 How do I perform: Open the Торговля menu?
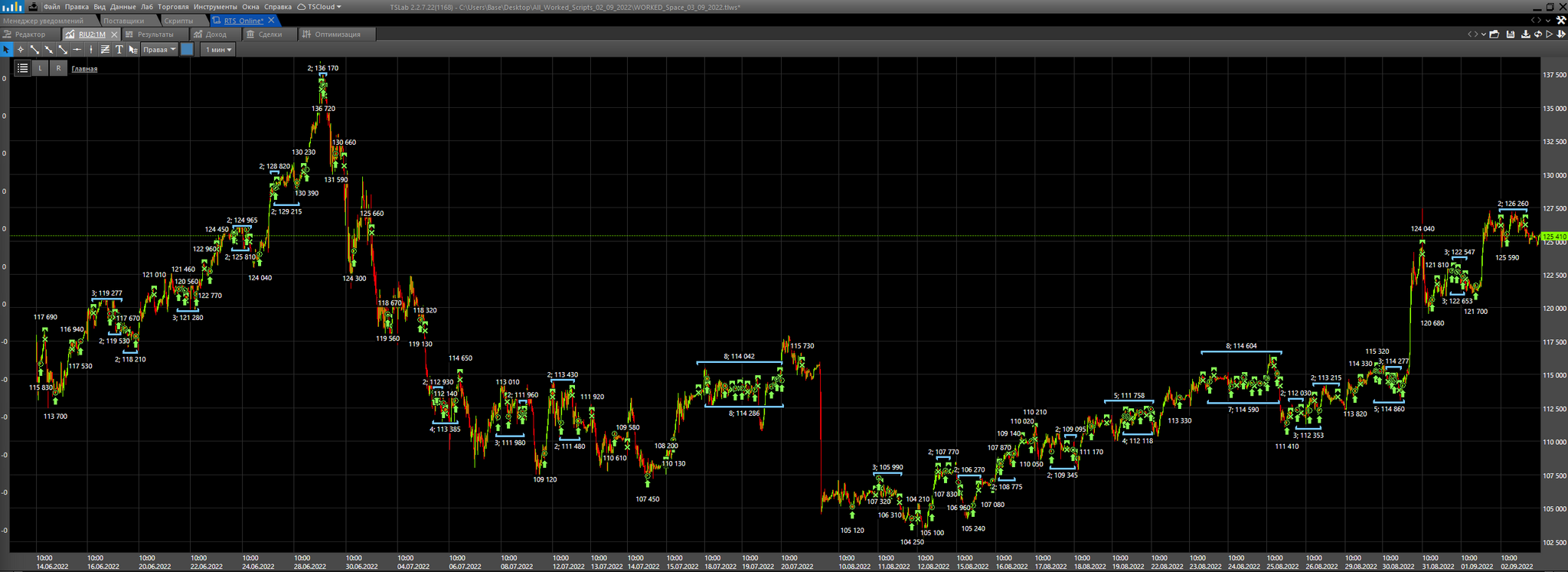coord(173,7)
